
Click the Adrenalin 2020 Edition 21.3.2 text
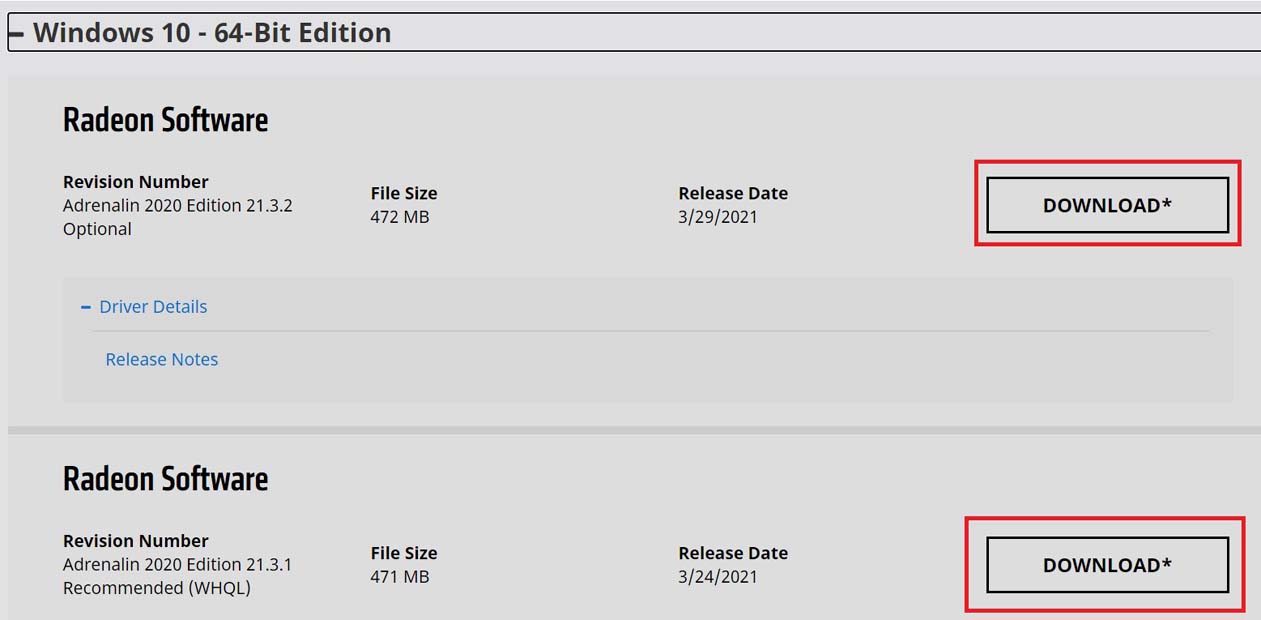[178, 205]
